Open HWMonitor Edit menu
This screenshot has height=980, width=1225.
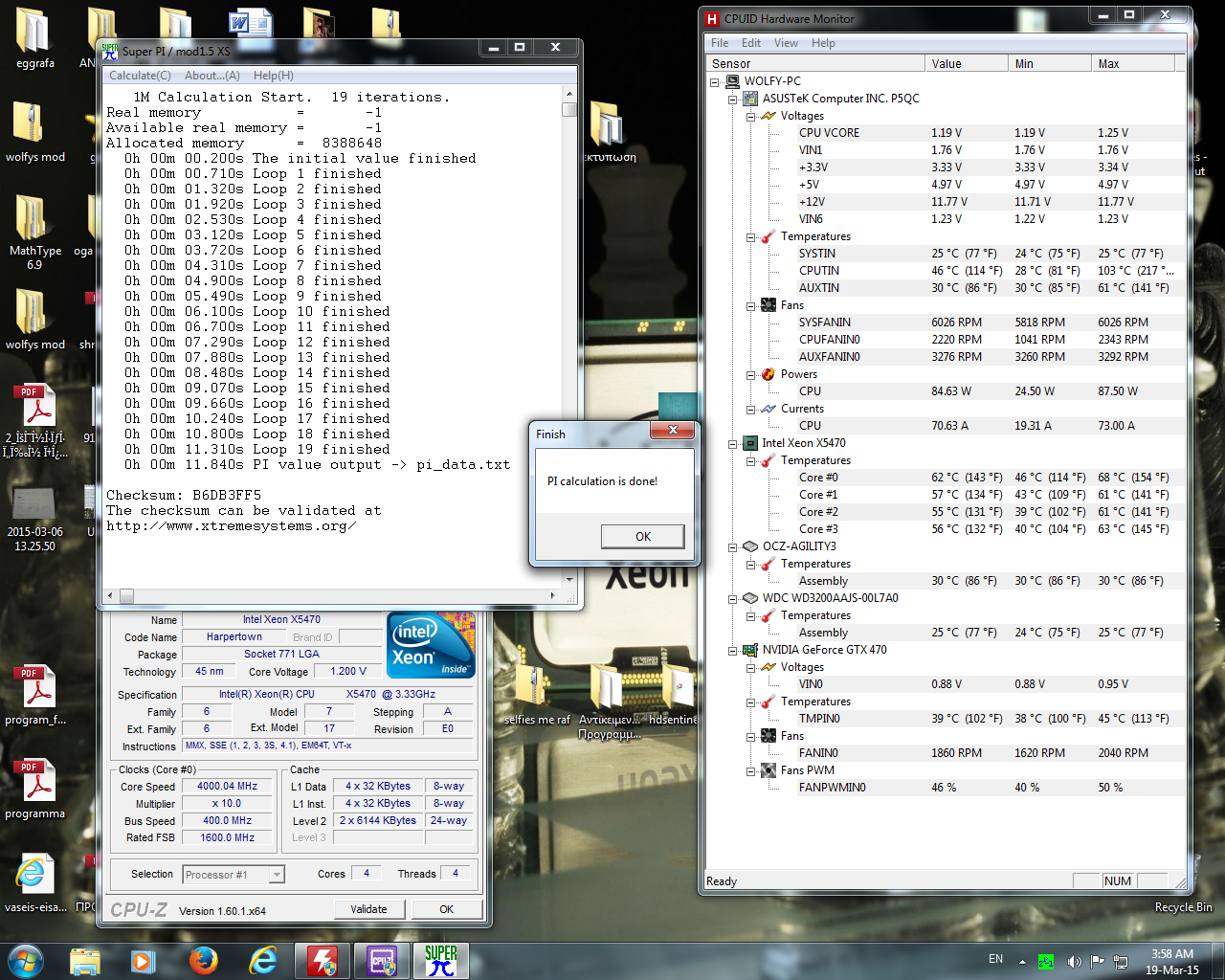(x=751, y=43)
